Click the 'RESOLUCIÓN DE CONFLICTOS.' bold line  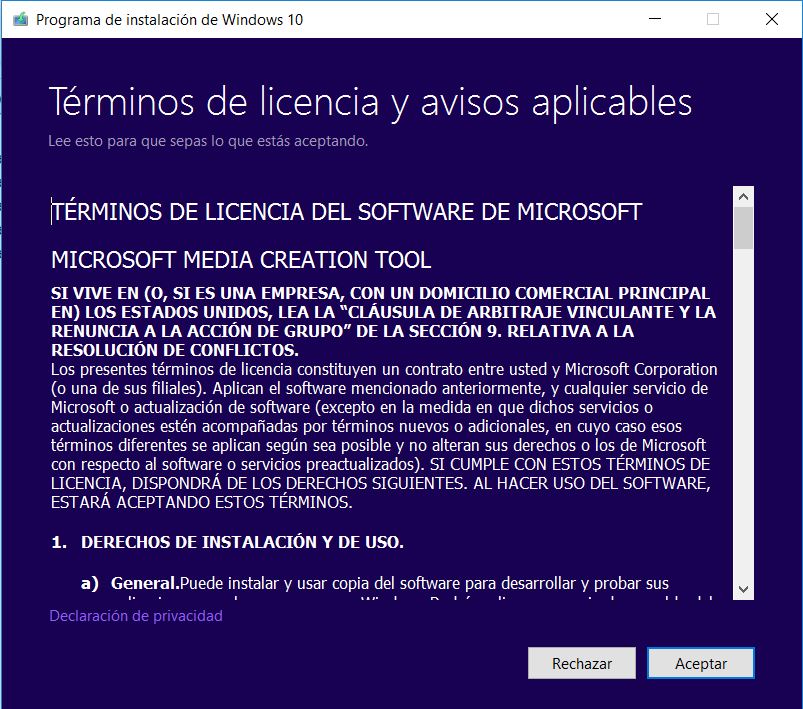[175, 350]
